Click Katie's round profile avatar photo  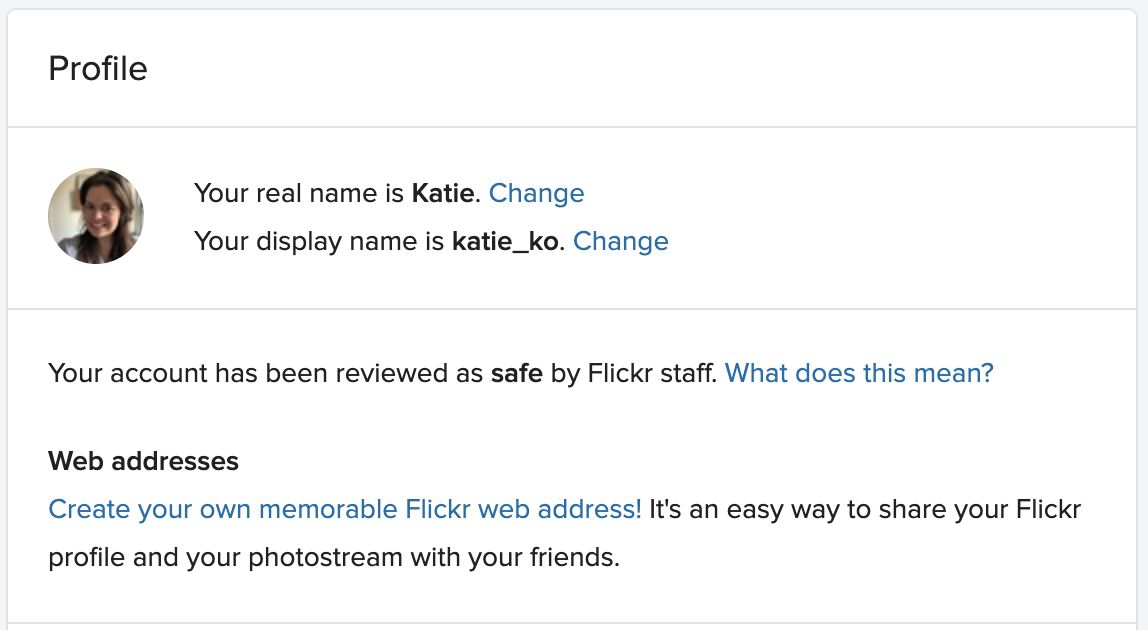96,216
